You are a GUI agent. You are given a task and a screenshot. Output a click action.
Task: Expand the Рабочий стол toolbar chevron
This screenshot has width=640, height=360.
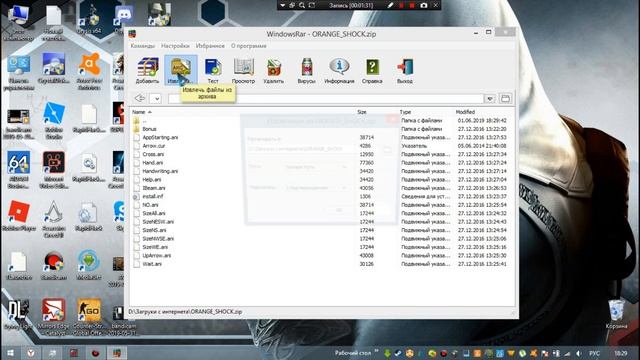(x=376, y=351)
